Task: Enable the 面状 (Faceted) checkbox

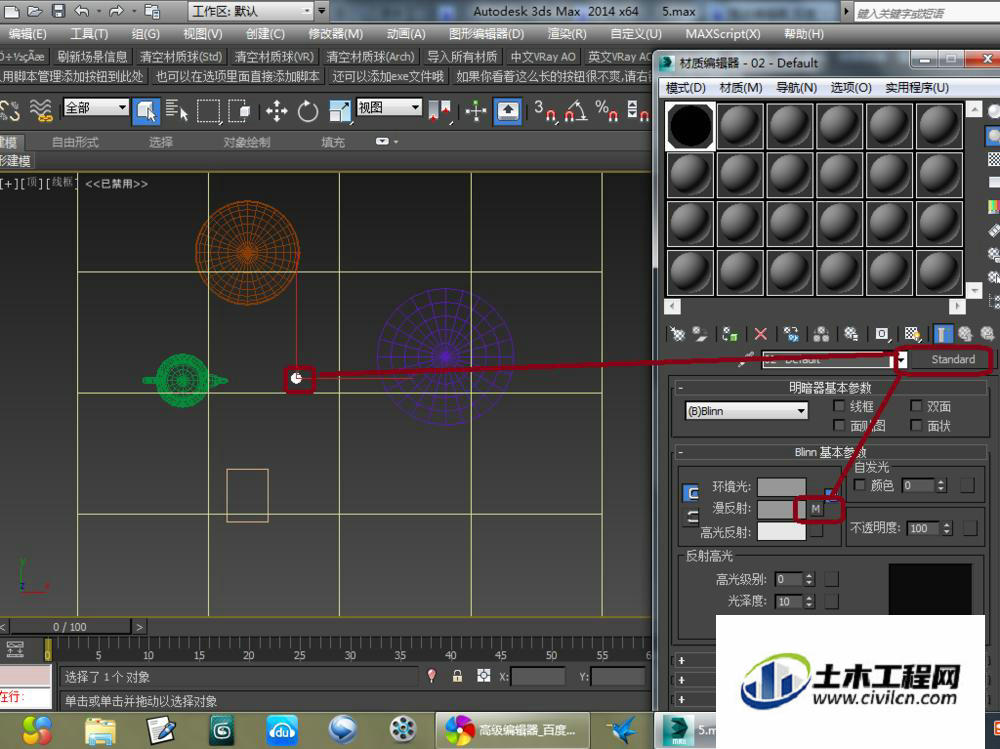Action: (916, 425)
